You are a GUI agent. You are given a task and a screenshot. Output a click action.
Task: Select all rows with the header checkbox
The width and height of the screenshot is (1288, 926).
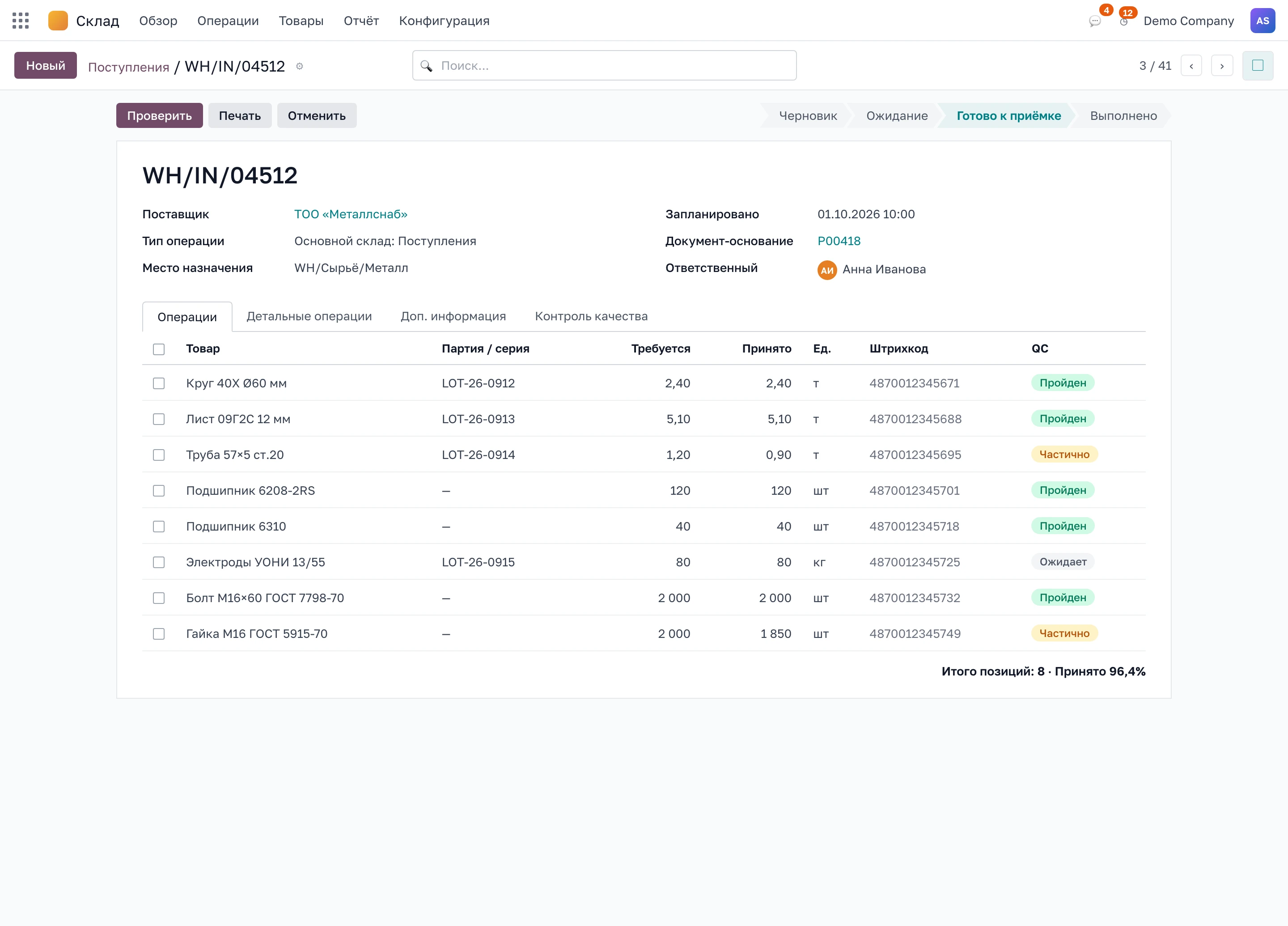[158, 349]
